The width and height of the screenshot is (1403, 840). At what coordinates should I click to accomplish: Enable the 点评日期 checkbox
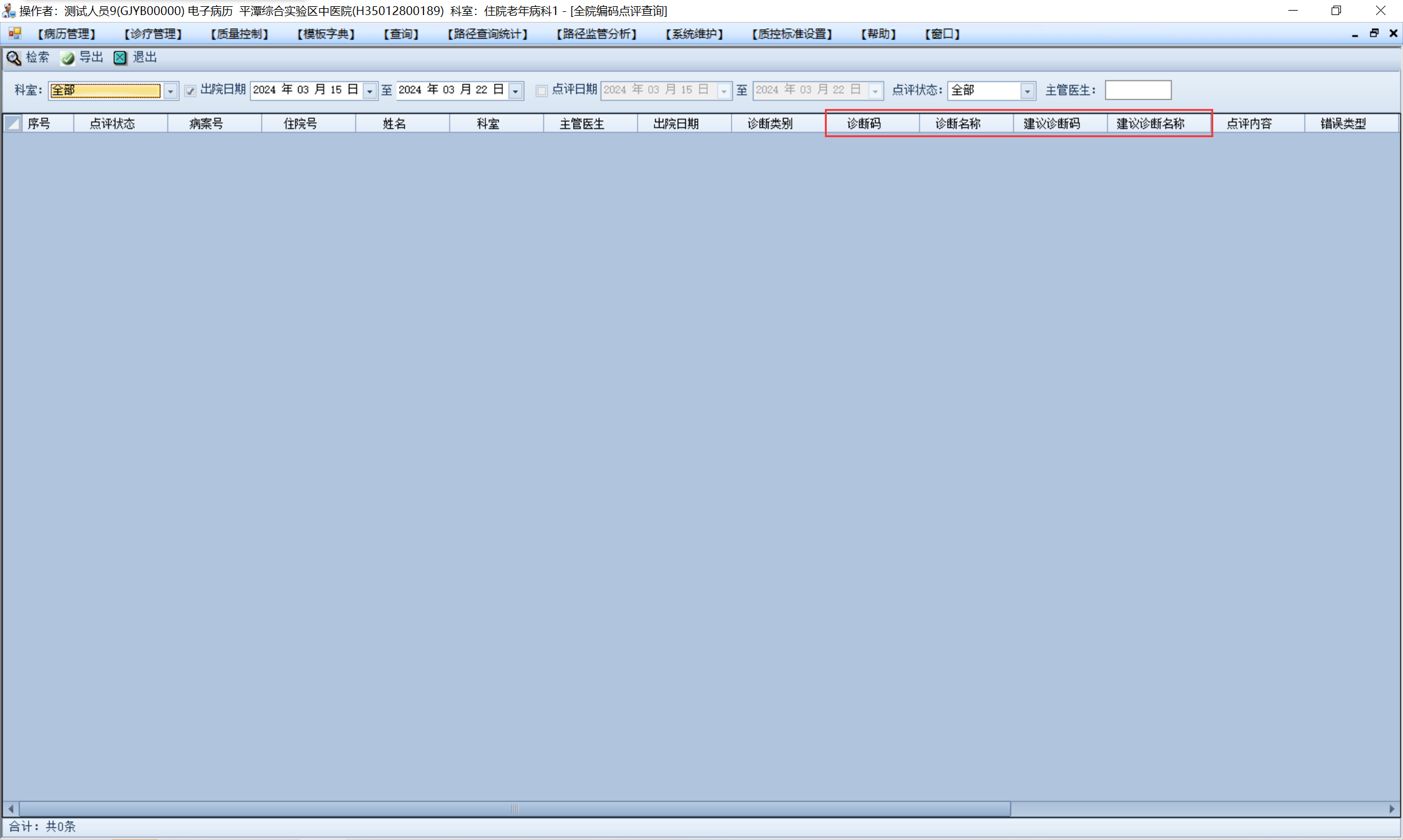(542, 91)
